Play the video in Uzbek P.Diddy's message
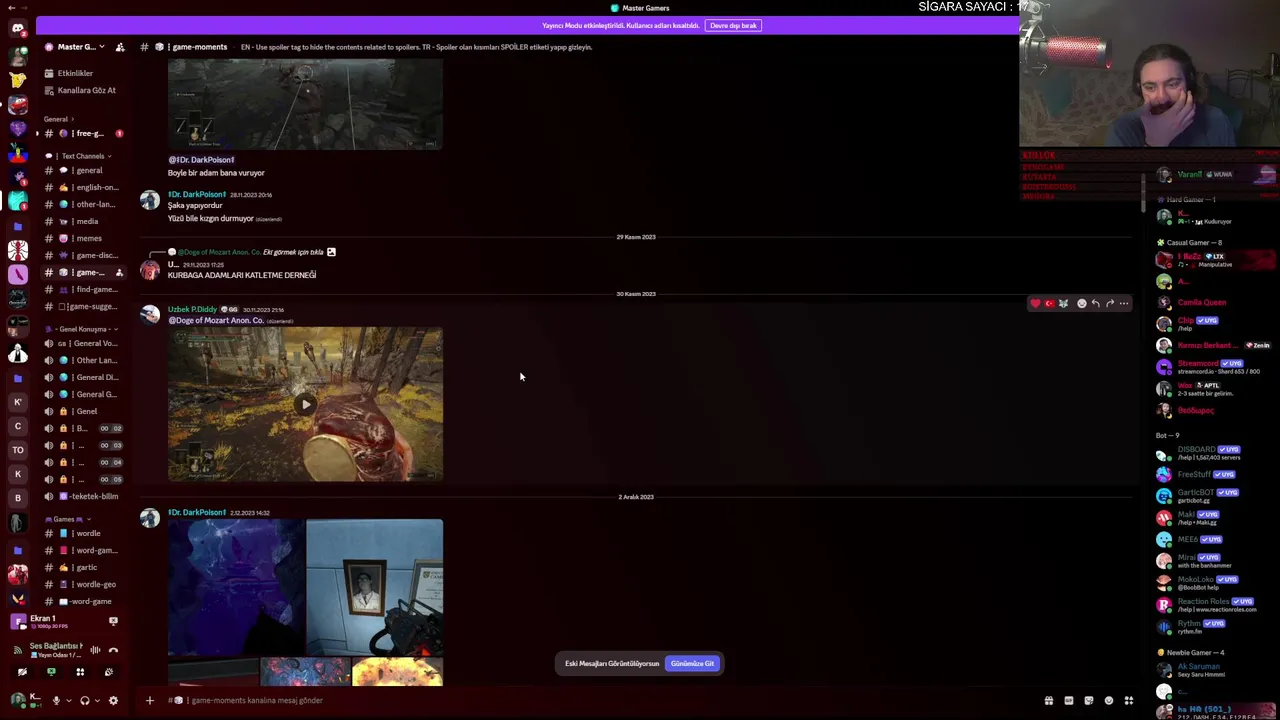 point(305,404)
